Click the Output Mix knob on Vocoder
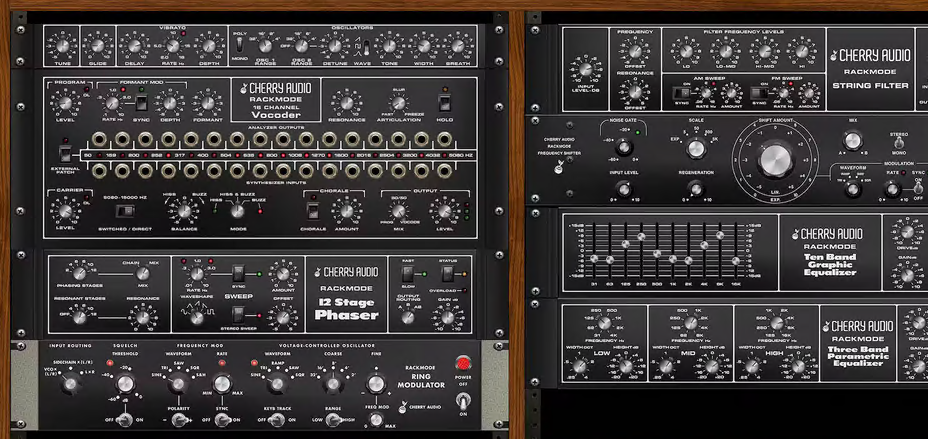The image size is (928, 439). (x=397, y=211)
